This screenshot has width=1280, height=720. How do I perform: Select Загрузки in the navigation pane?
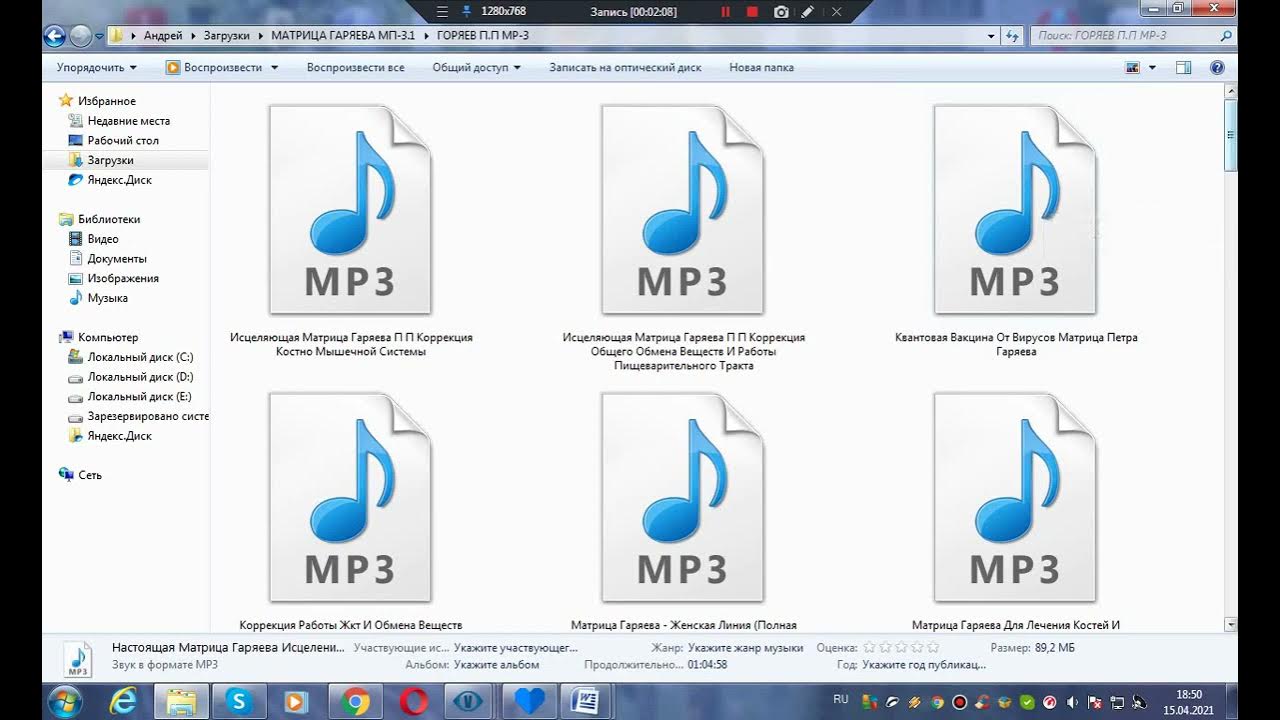pos(110,160)
